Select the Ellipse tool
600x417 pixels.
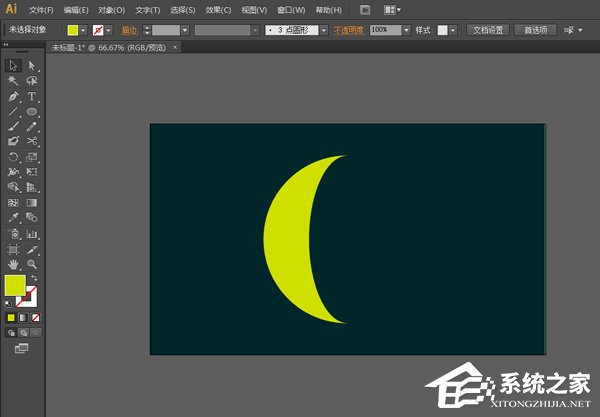(32, 111)
